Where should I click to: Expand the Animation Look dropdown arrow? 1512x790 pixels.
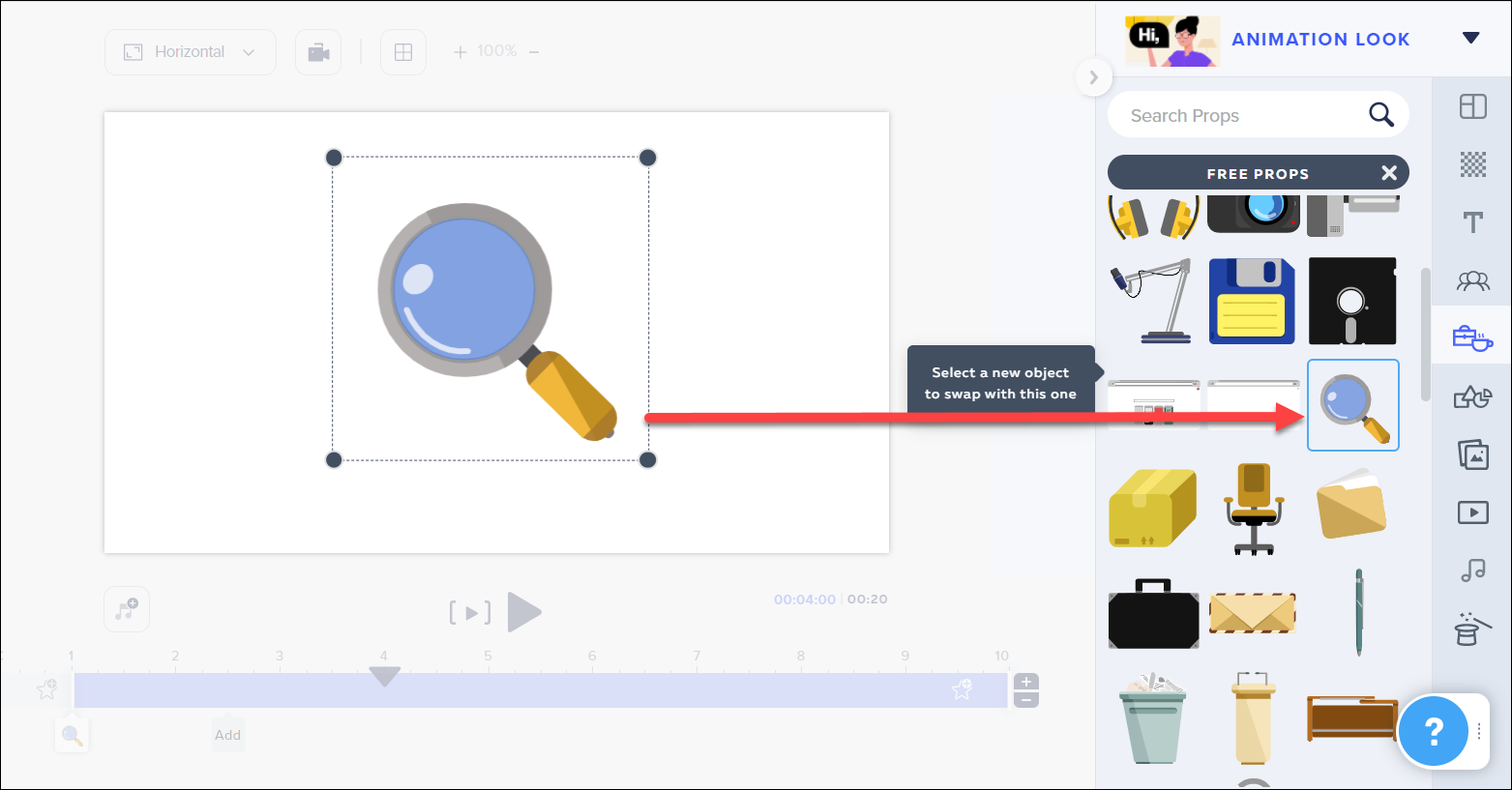(x=1470, y=39)
